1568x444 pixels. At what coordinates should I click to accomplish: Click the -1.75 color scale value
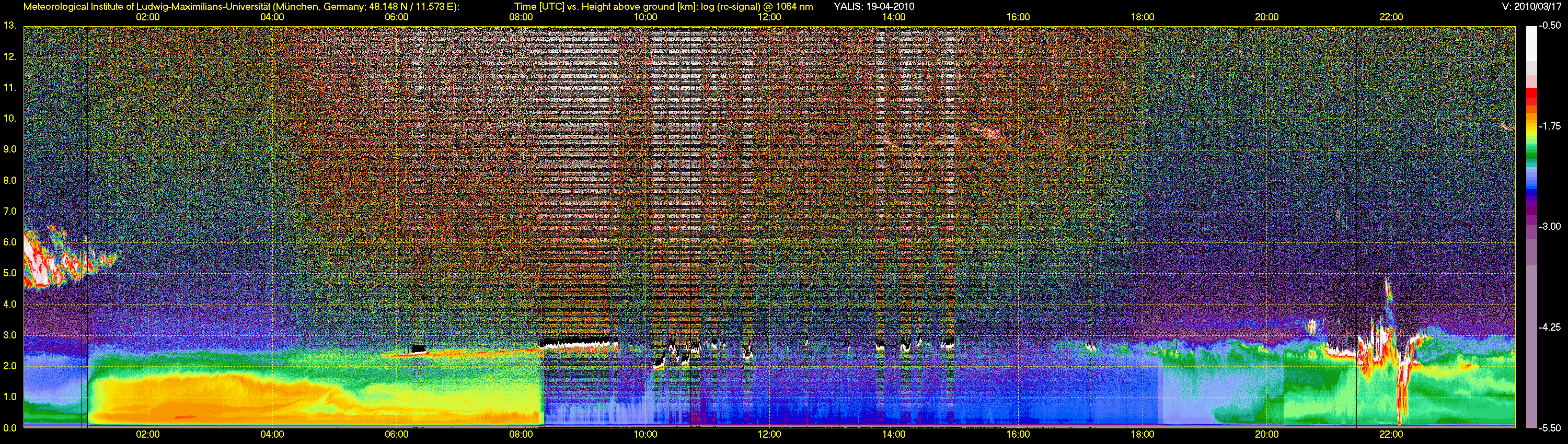coord(1549,126)
